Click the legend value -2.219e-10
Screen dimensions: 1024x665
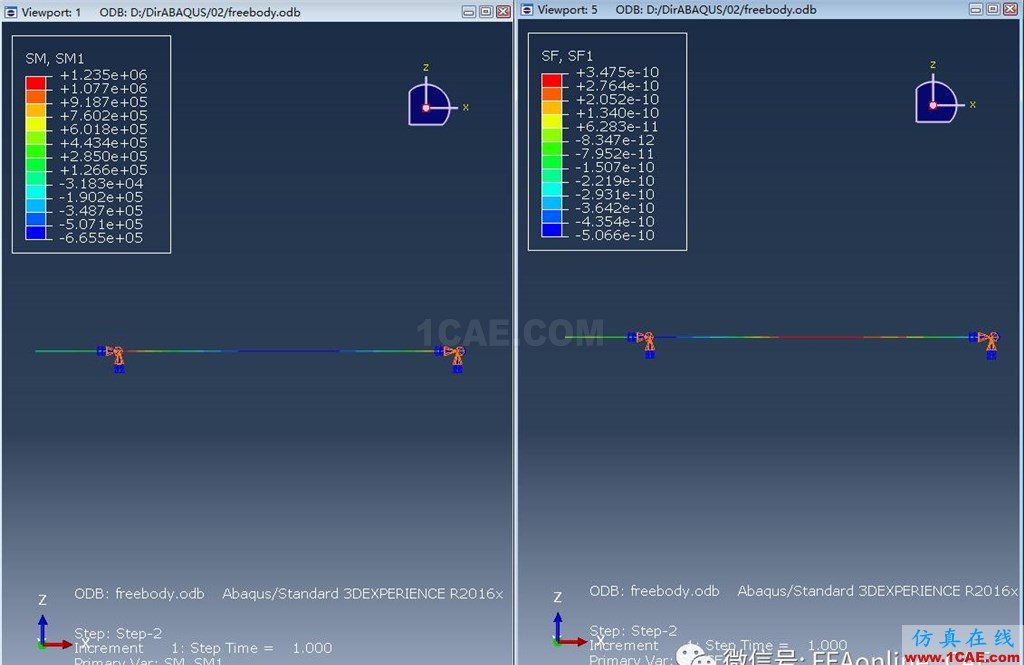point(615,181)
